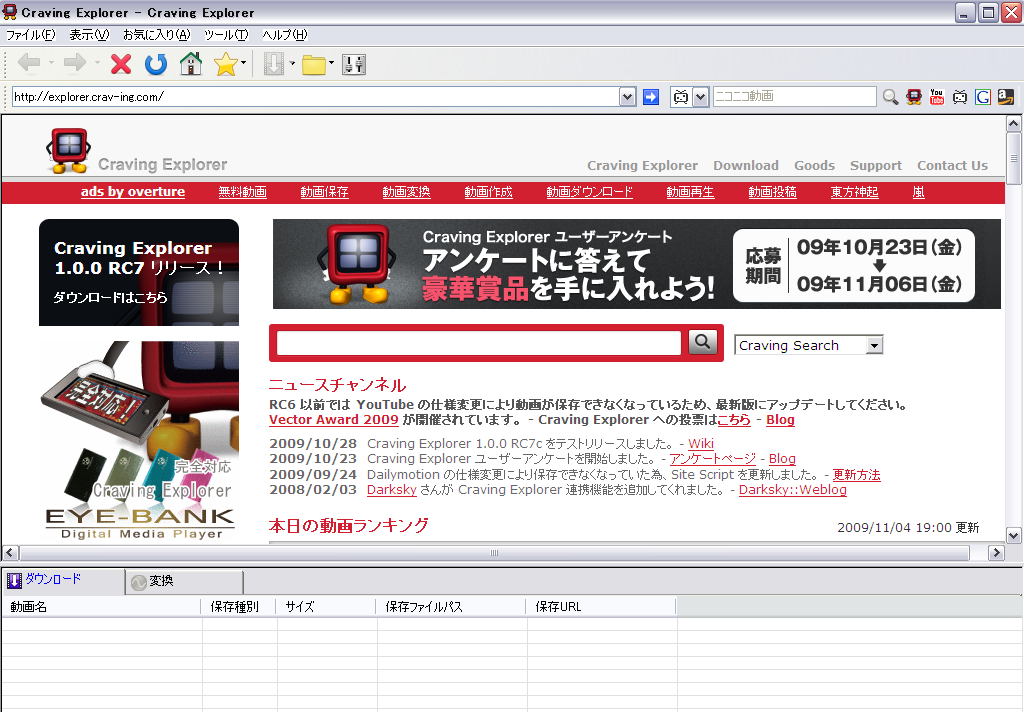
Task: Open ヘルプ(H) menu
Action: coord(284,35)
